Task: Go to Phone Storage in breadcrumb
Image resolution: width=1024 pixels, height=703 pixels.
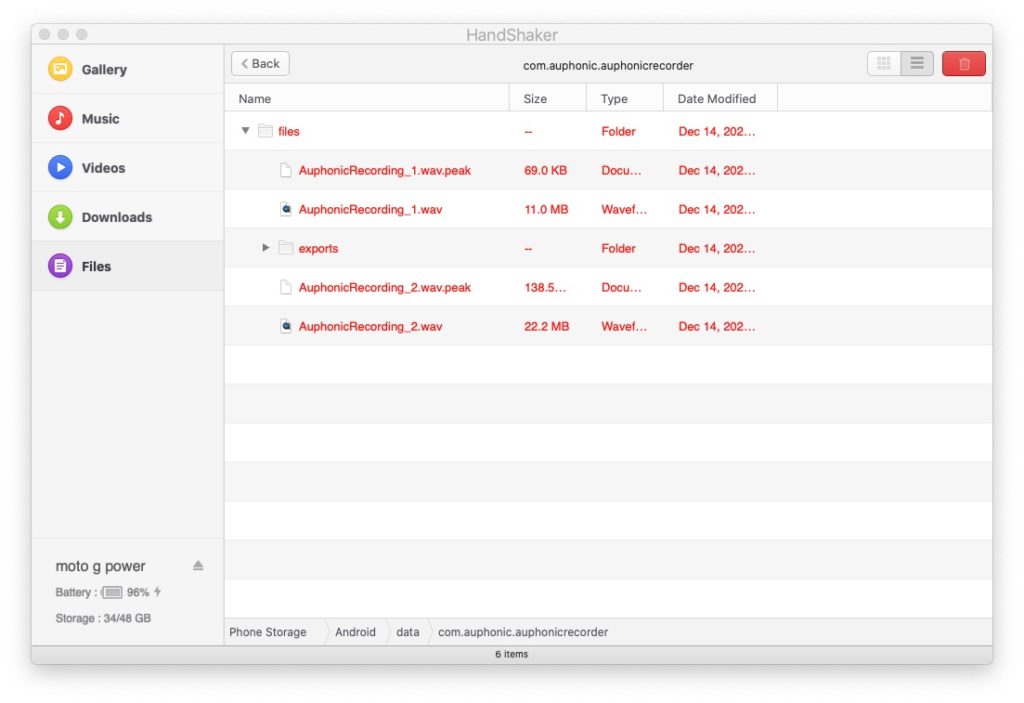Action: (268, 632)
